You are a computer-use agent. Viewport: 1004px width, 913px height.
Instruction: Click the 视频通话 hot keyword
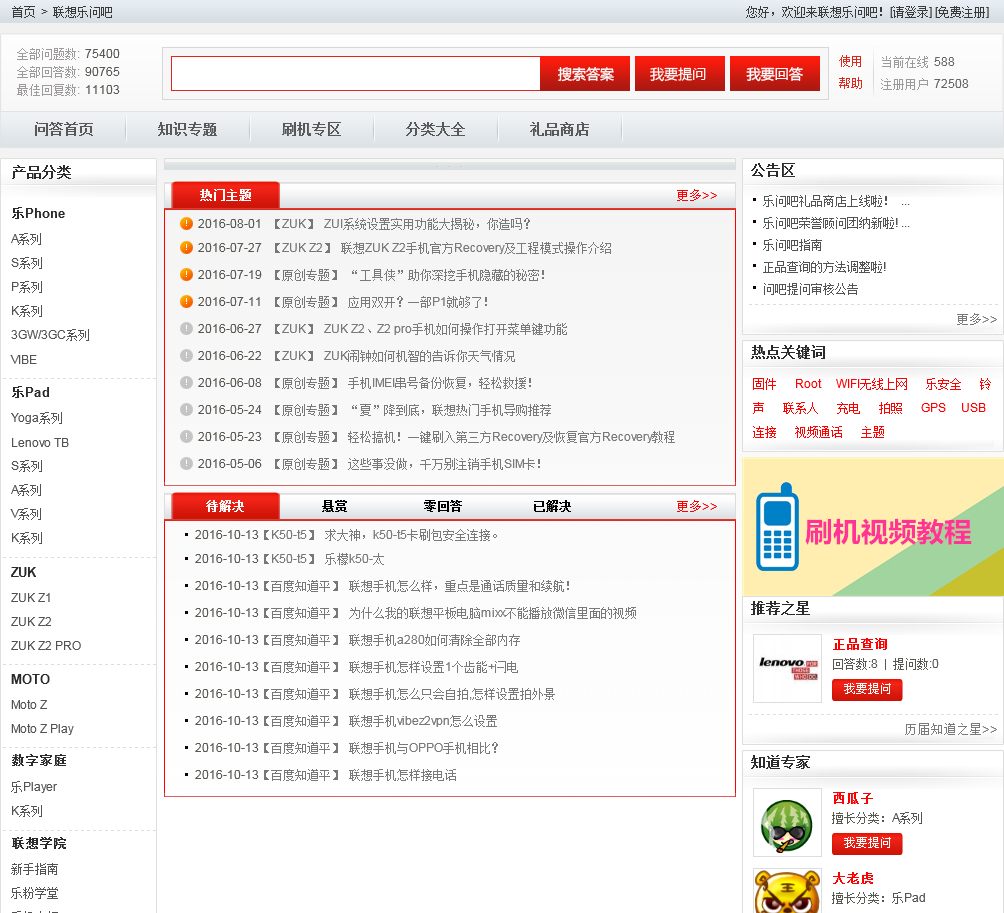point(818,432)
